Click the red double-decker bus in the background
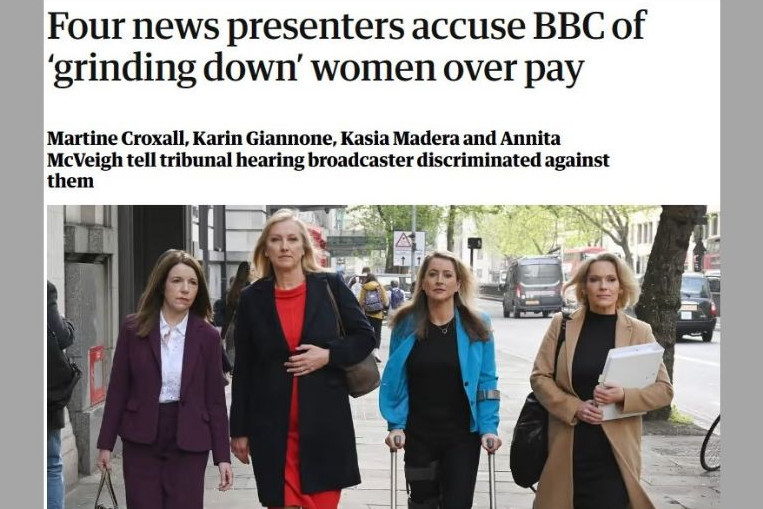The width and height of the screenshot is (763, 509). (x=584, y=257)
